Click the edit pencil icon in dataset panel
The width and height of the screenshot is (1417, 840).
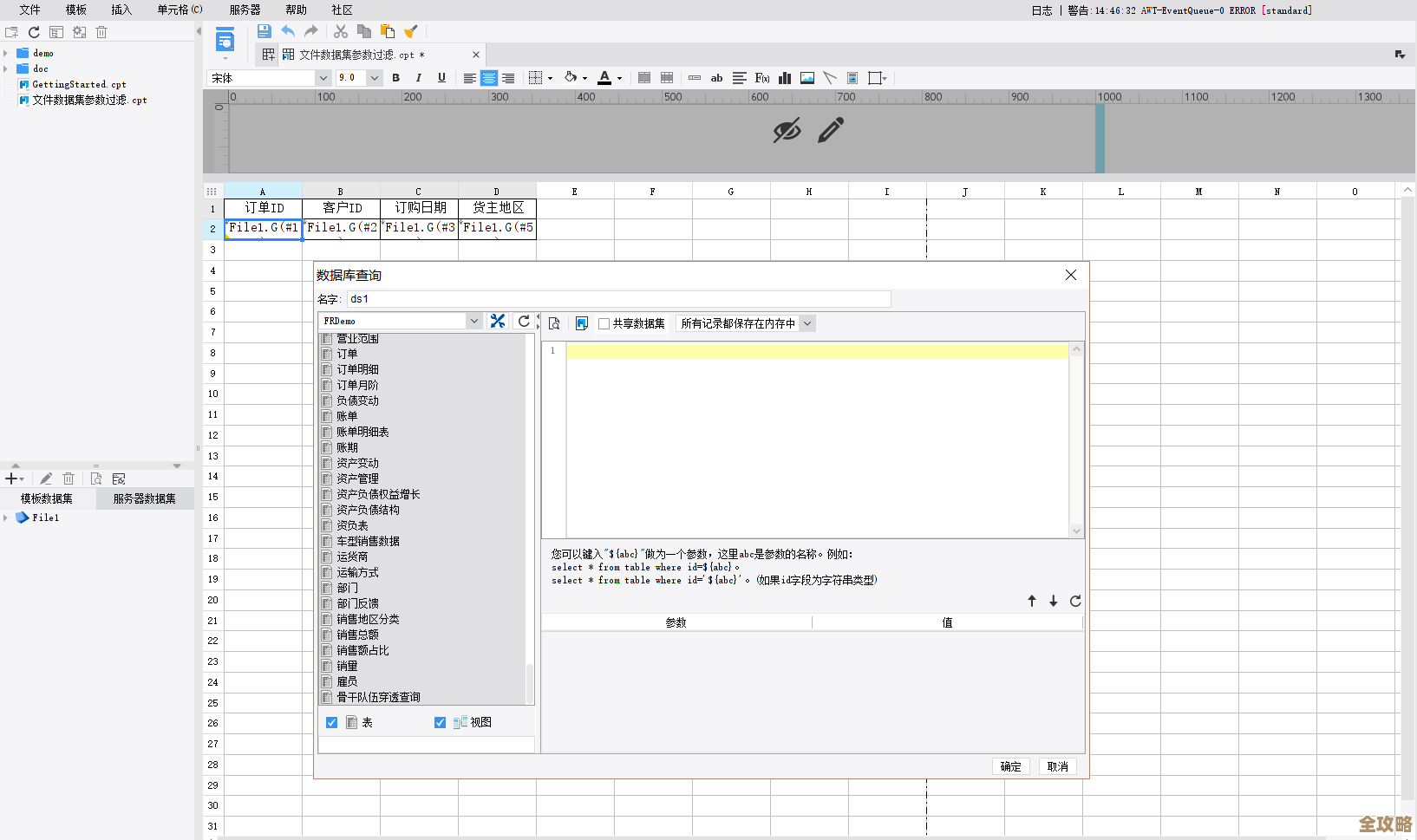[x=46, y=478]
